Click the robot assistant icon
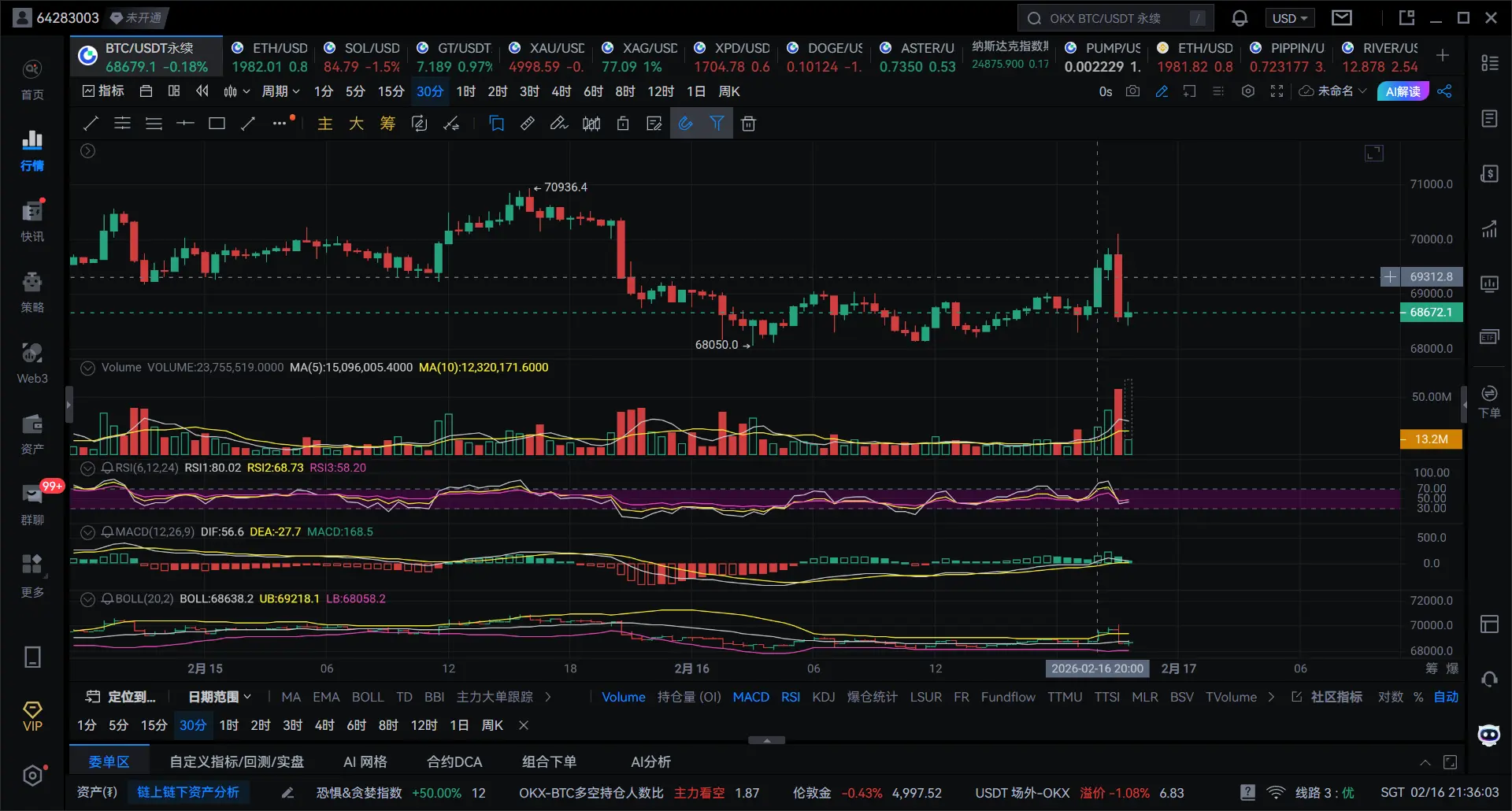 tap(1489, 735)
